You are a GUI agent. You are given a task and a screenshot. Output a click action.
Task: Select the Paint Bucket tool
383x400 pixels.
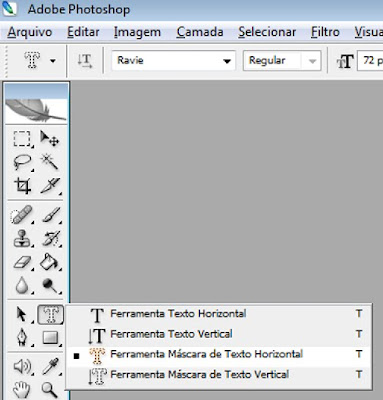pyautogui.click(x=50, y=262)
